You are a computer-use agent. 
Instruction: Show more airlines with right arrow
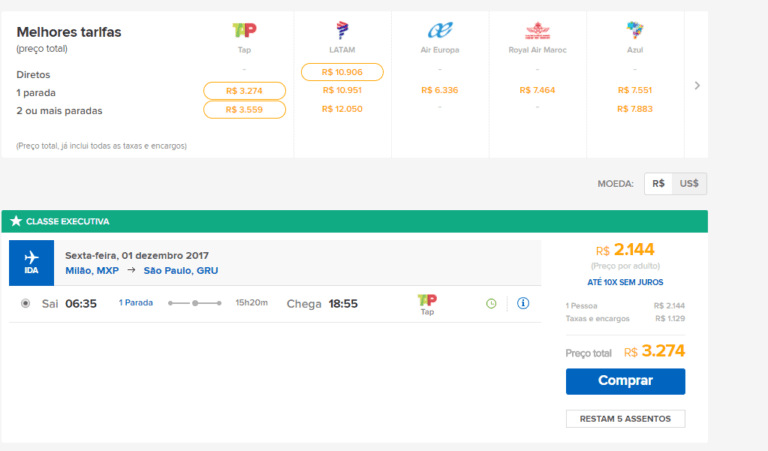697,86
